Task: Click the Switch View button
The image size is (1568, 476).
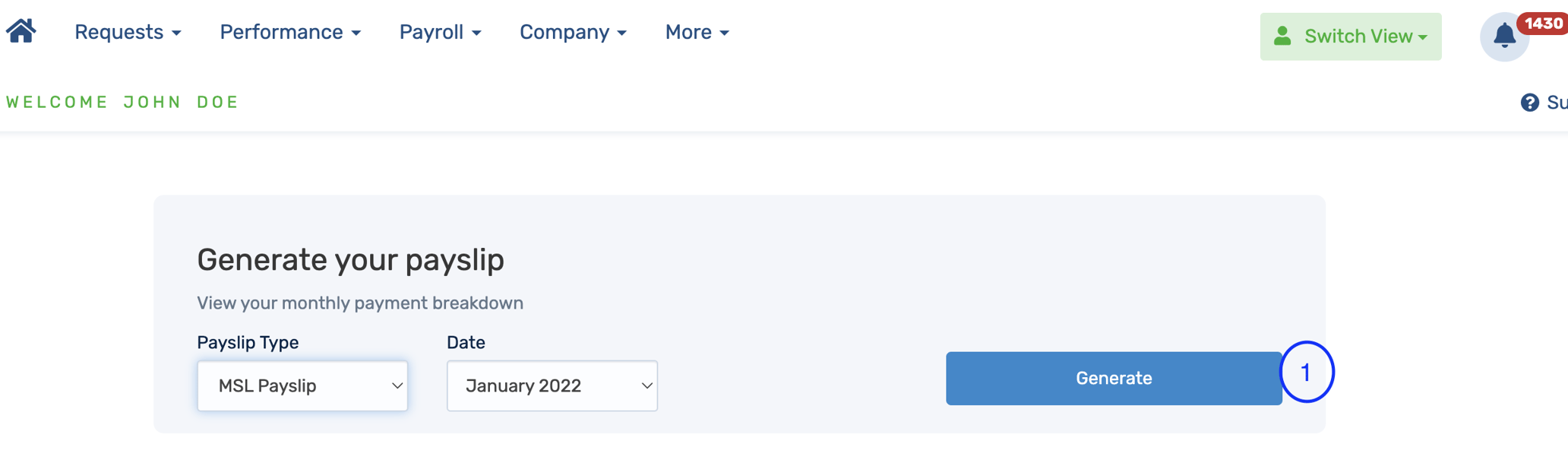Action: (x=1351, y=35)
